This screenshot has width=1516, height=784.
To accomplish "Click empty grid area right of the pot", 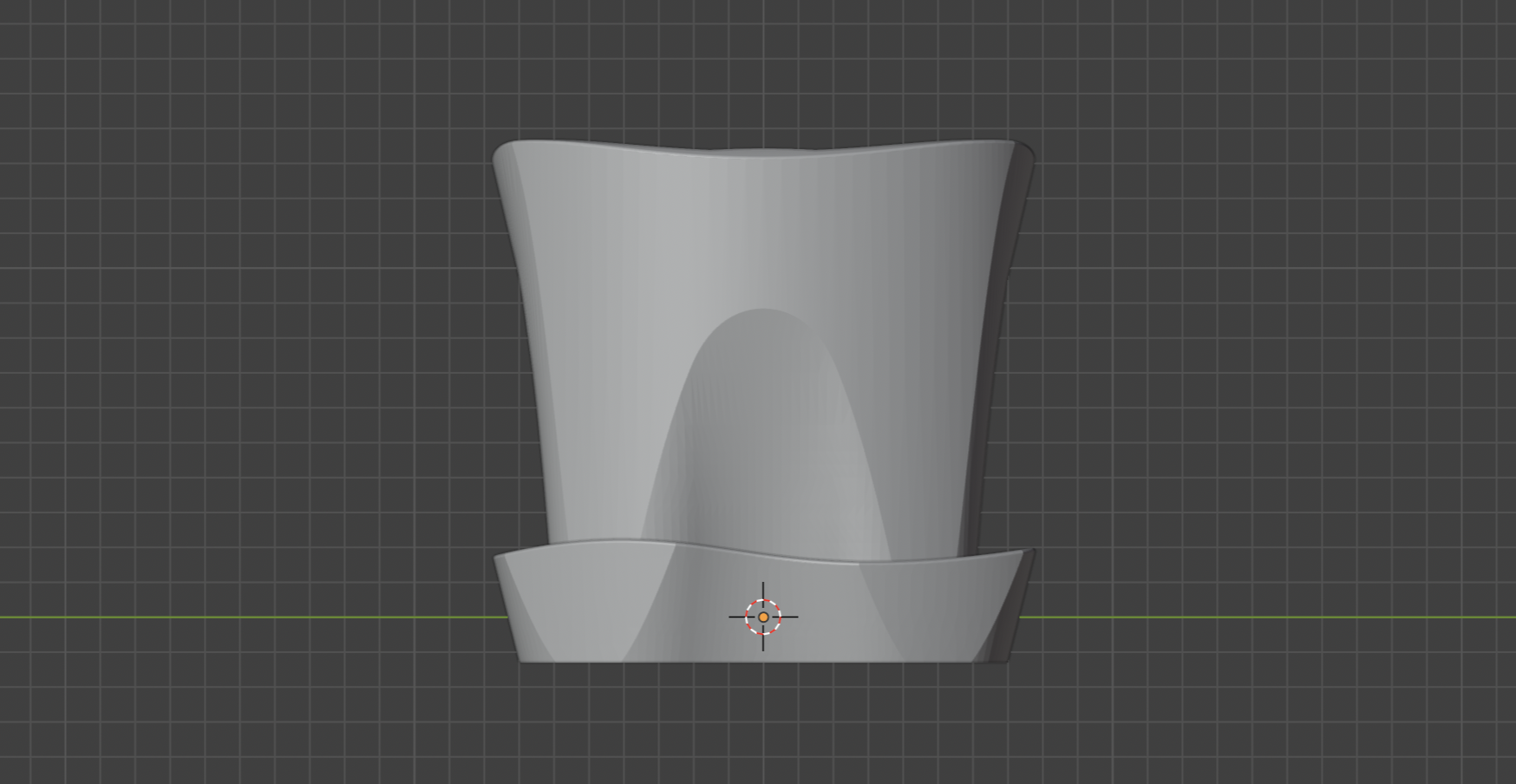I will [1258, 347].
